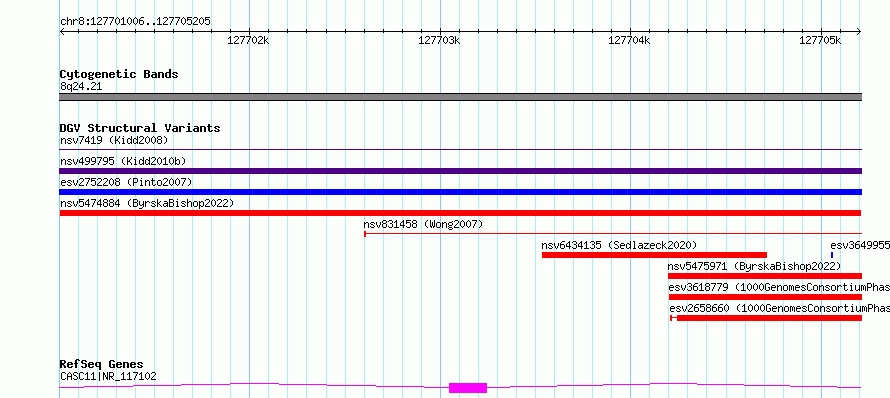Click the RefSeq Genes track title
Image resolution: width=890 pixels, height=398 pixels.
tap(102, 365)
